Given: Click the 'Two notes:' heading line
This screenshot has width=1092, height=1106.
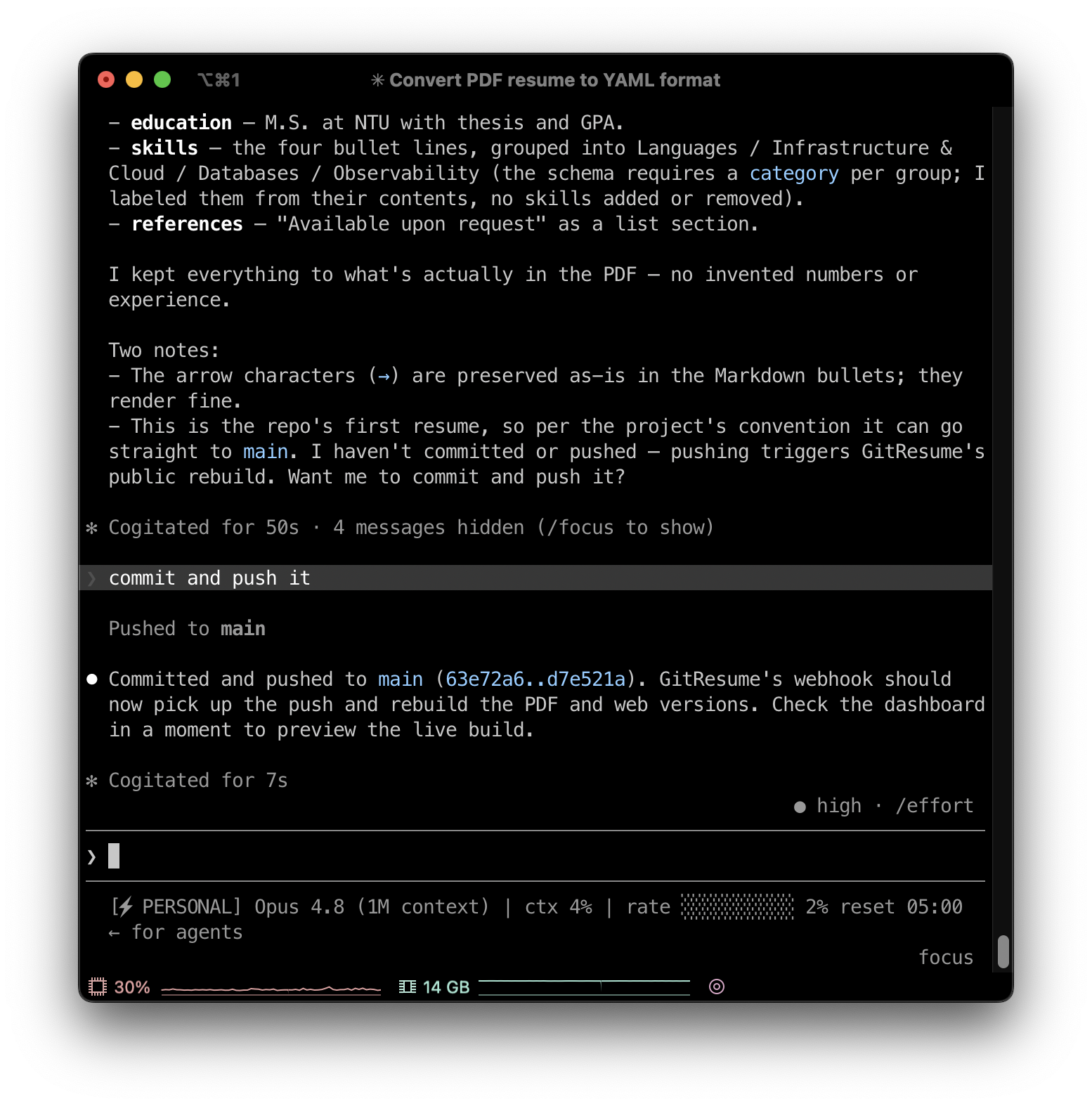Looking at the screenshot, I should point(164,351).
